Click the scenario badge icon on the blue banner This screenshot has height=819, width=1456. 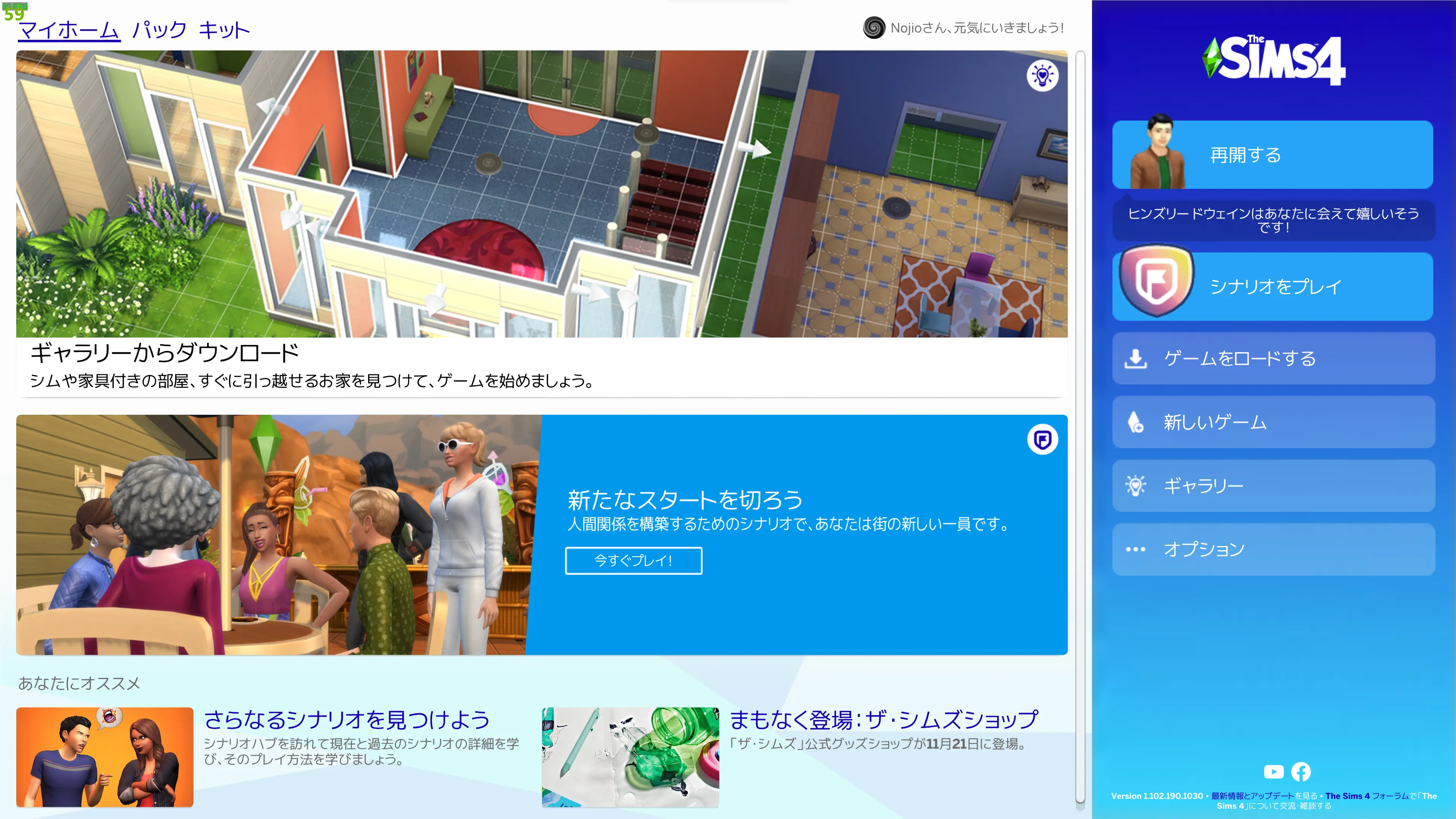pos(1042,439)
